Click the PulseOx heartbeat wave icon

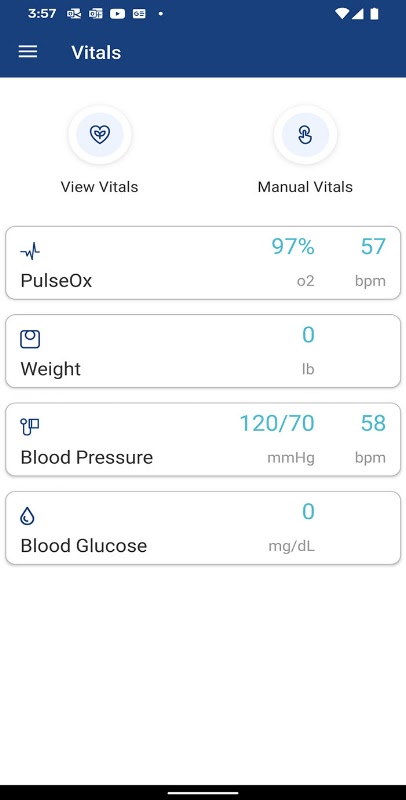click(30, 251)
